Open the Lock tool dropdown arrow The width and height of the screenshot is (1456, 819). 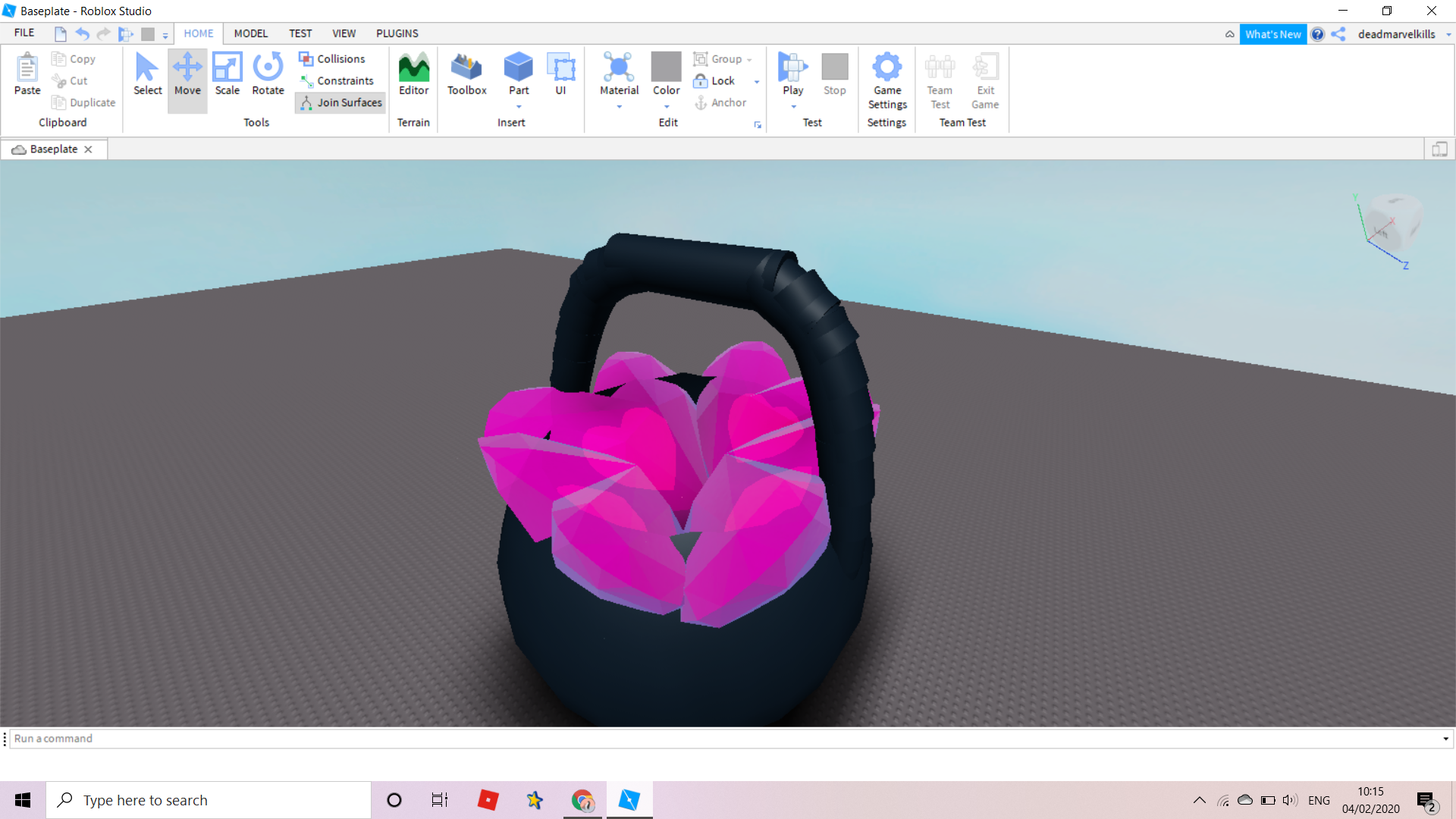[756, 82]
